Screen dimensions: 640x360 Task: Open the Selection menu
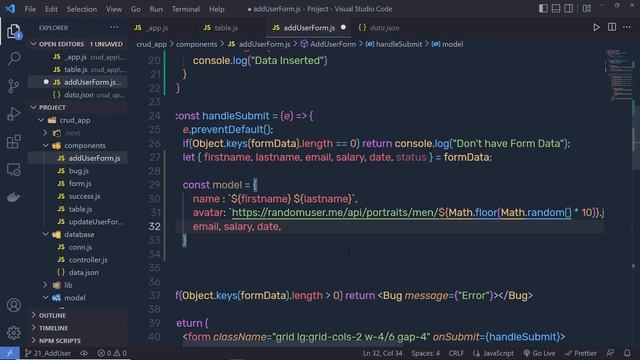coord(82,9)
